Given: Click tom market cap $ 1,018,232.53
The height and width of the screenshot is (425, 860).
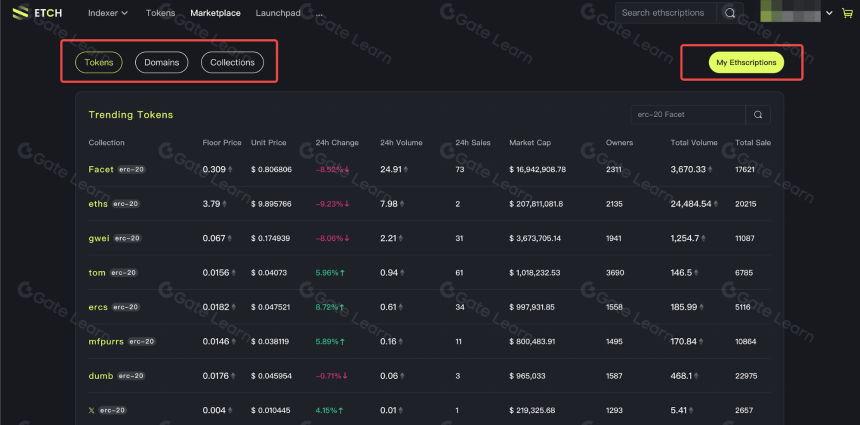Looking at the screenshot, I should 535,273.
